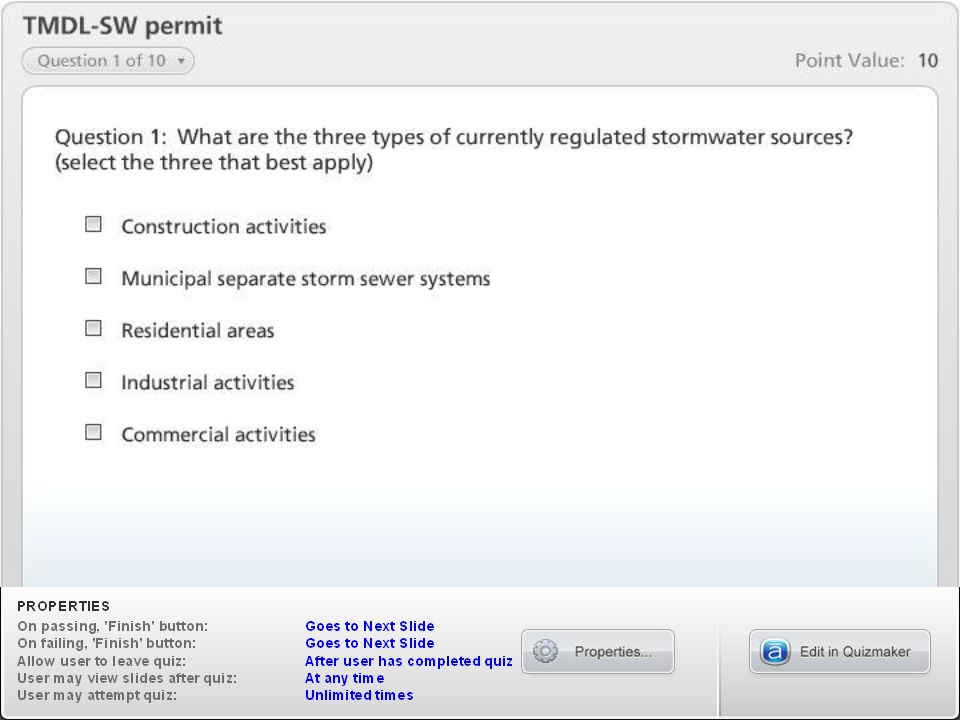Tick Municipal separate storm sewer systems checkbox
Screen dimensions: 960x720
(x=93, y=276)
